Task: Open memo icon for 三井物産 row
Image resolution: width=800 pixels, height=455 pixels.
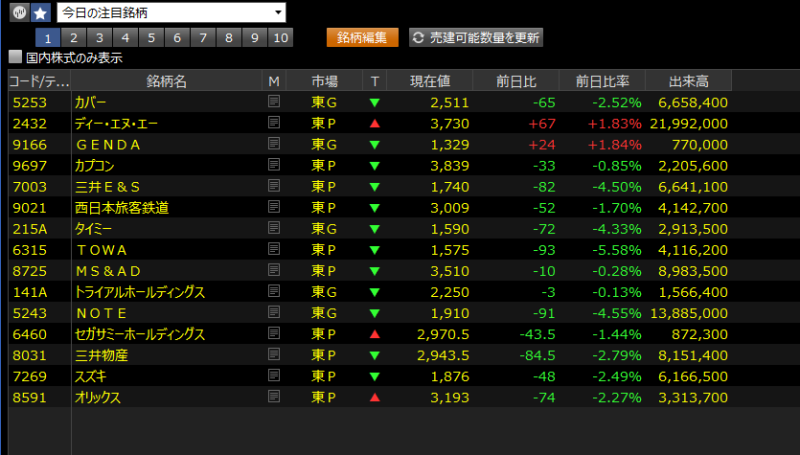Action: coord(274,355)
